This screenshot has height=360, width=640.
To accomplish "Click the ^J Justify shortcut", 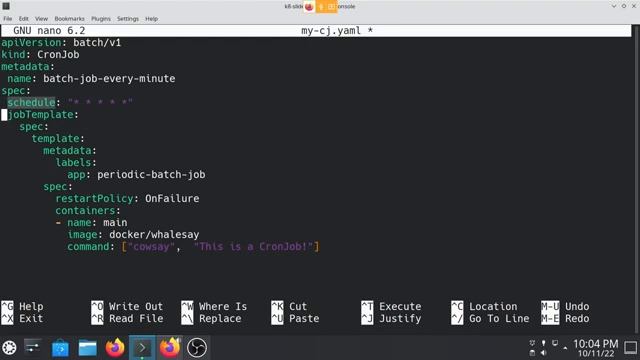I will [x=391, y=319].
